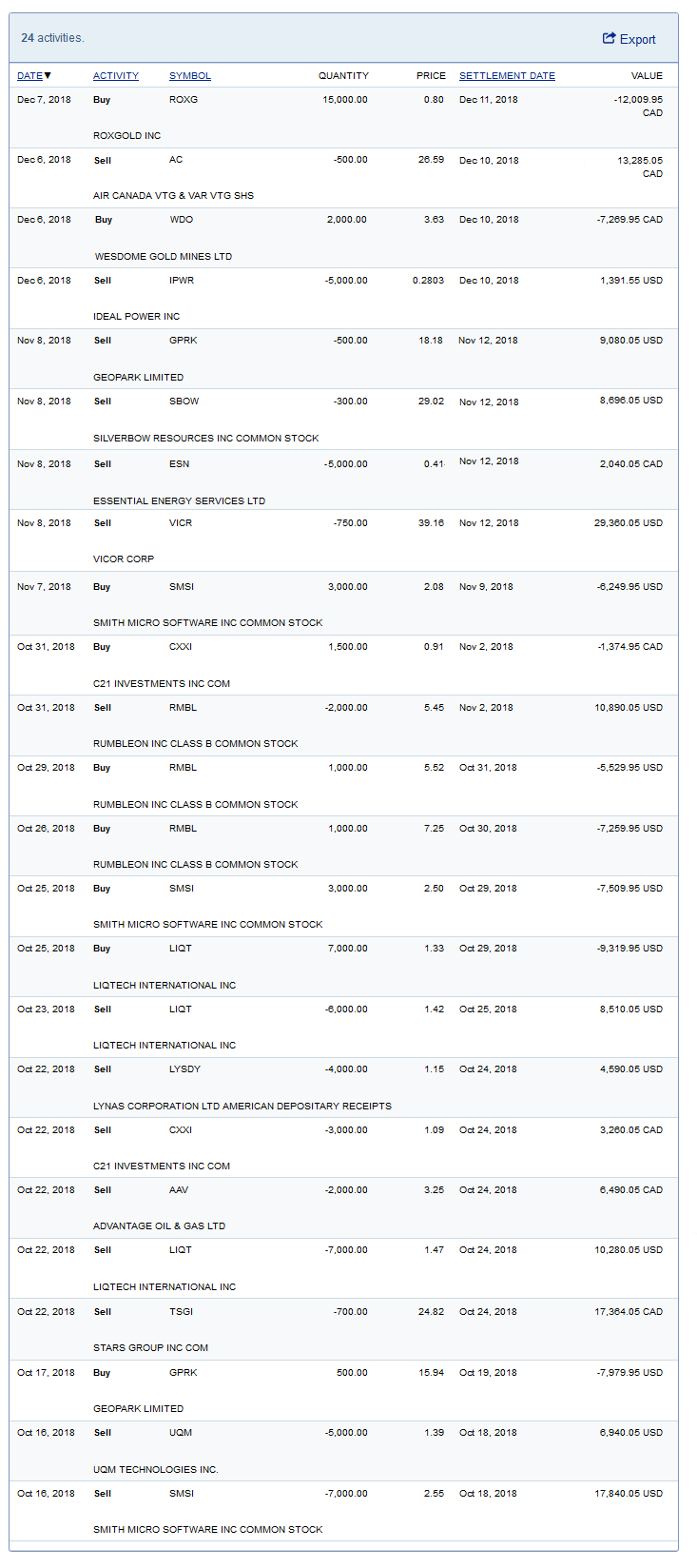Select the VICOR CORP description row
The image size is (697, 1568).
point(124,559)
